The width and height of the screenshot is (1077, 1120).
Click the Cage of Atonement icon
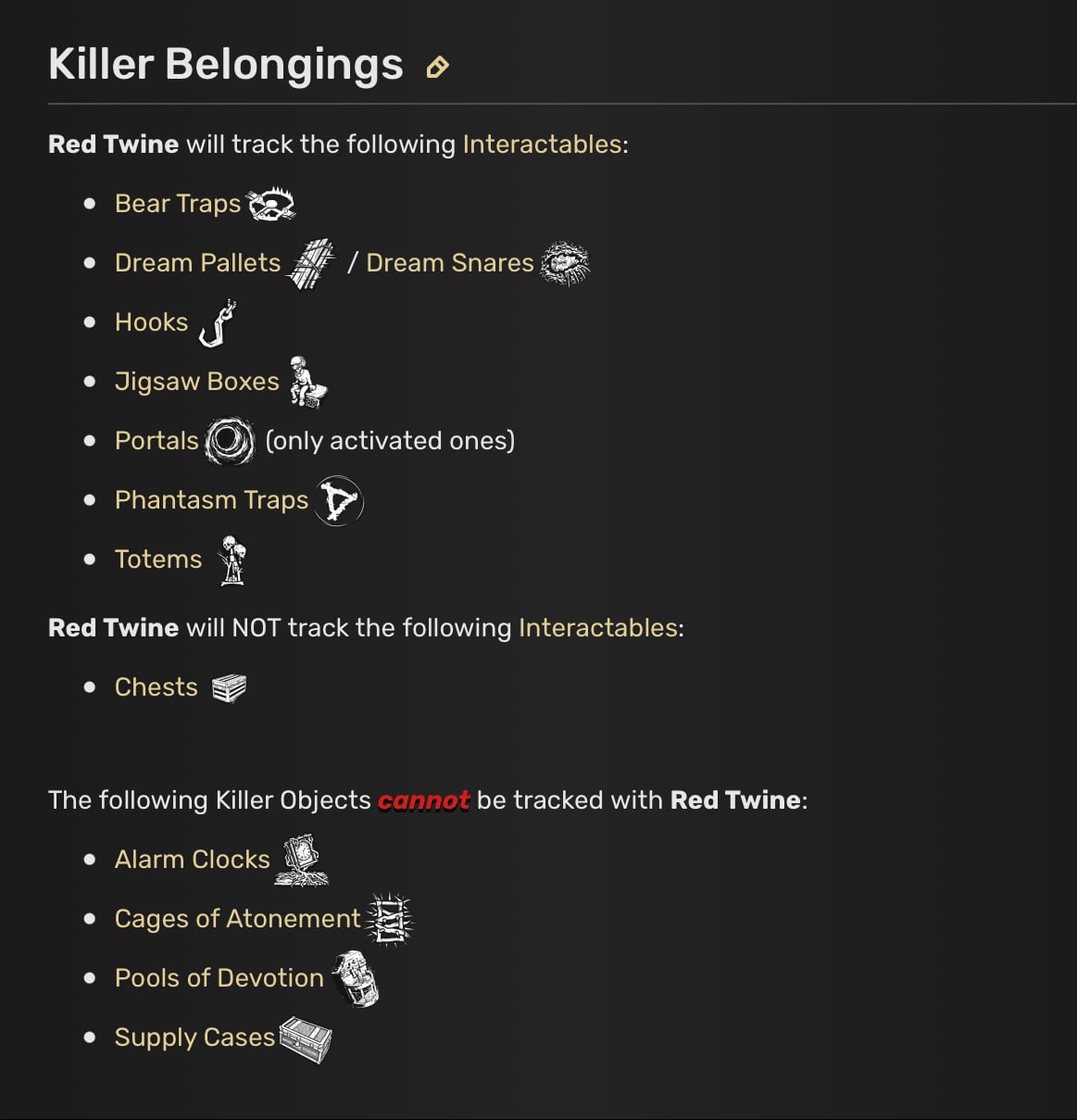pyautogui.click(x=389, y=919)
